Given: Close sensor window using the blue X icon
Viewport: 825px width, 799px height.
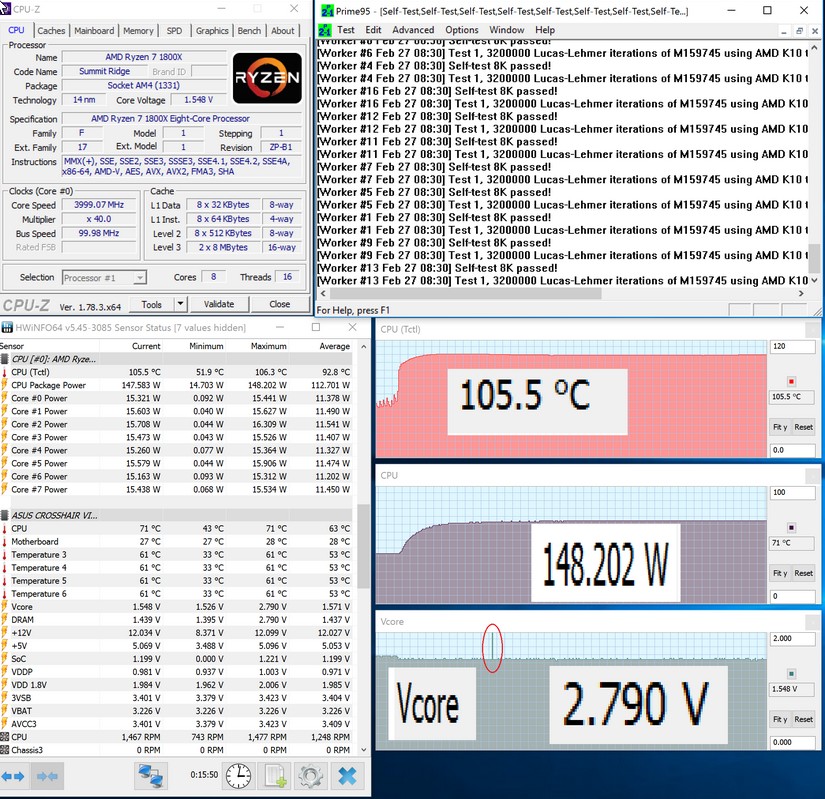Looking at the screenshot, I should pos(347,776).
